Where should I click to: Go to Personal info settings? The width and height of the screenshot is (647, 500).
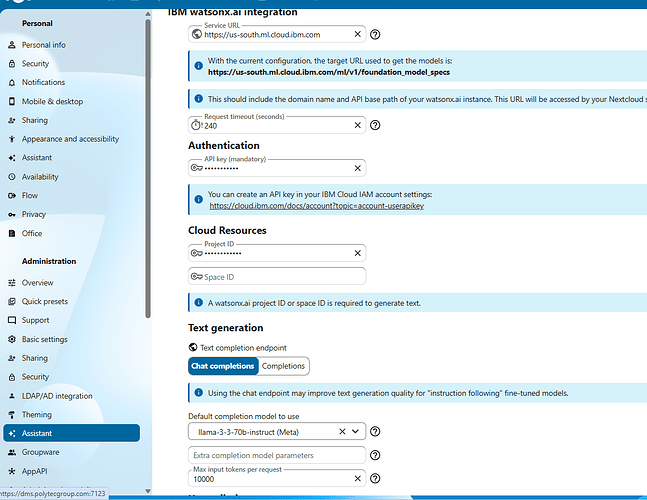pos(44,45)
